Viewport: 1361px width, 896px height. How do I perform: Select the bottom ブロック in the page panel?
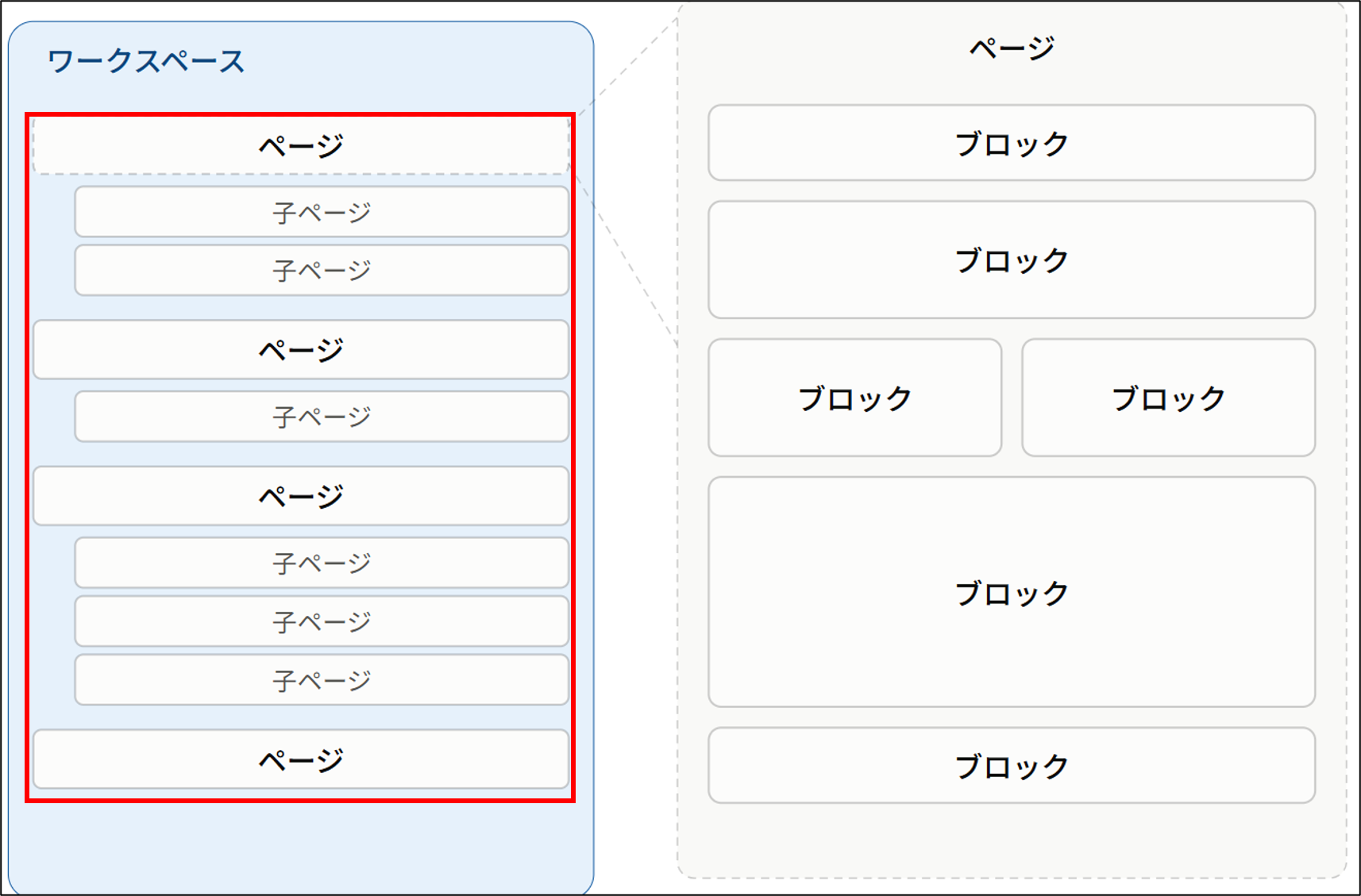(x=1012, y=766)
